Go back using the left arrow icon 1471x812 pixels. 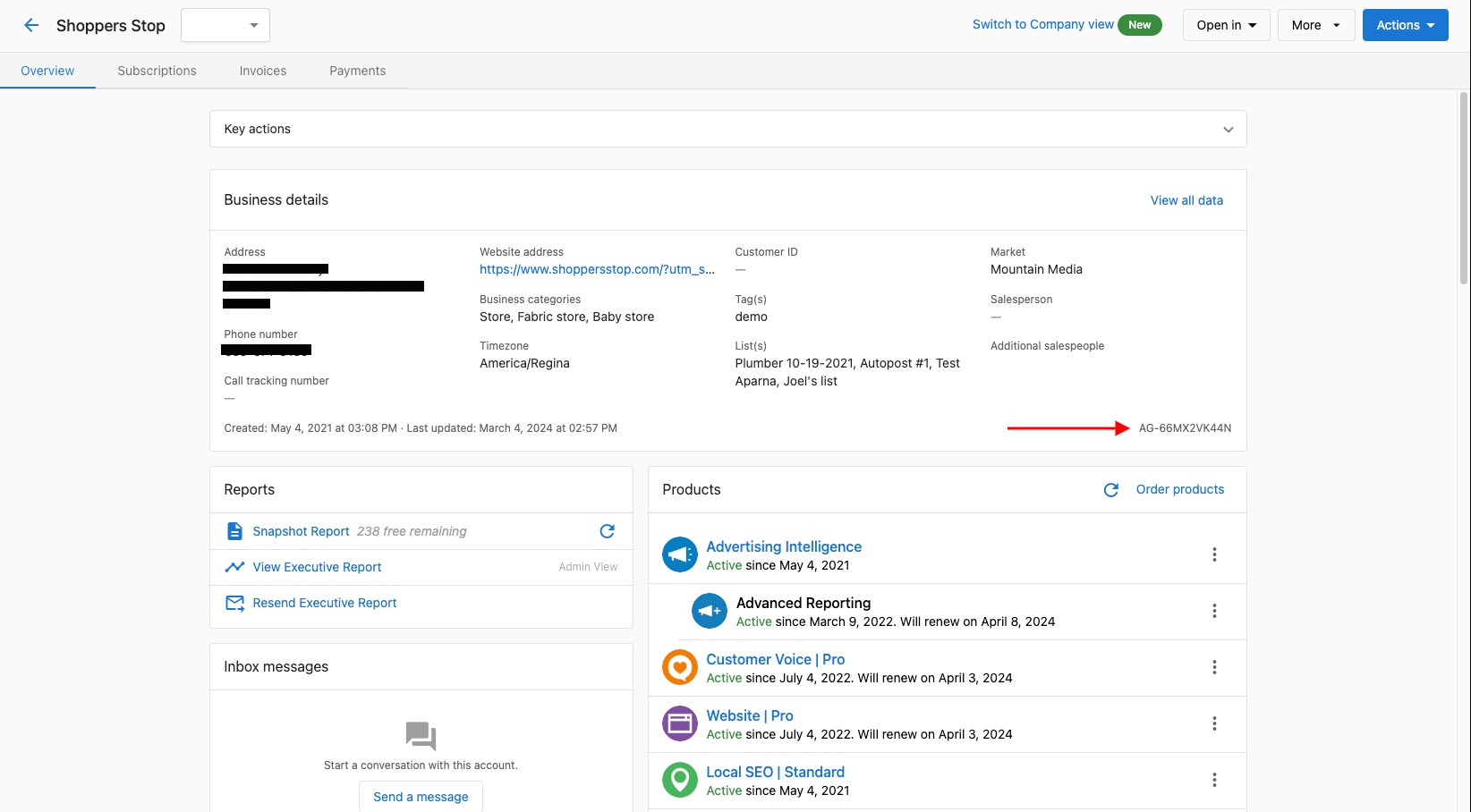[x=31, y=25]
